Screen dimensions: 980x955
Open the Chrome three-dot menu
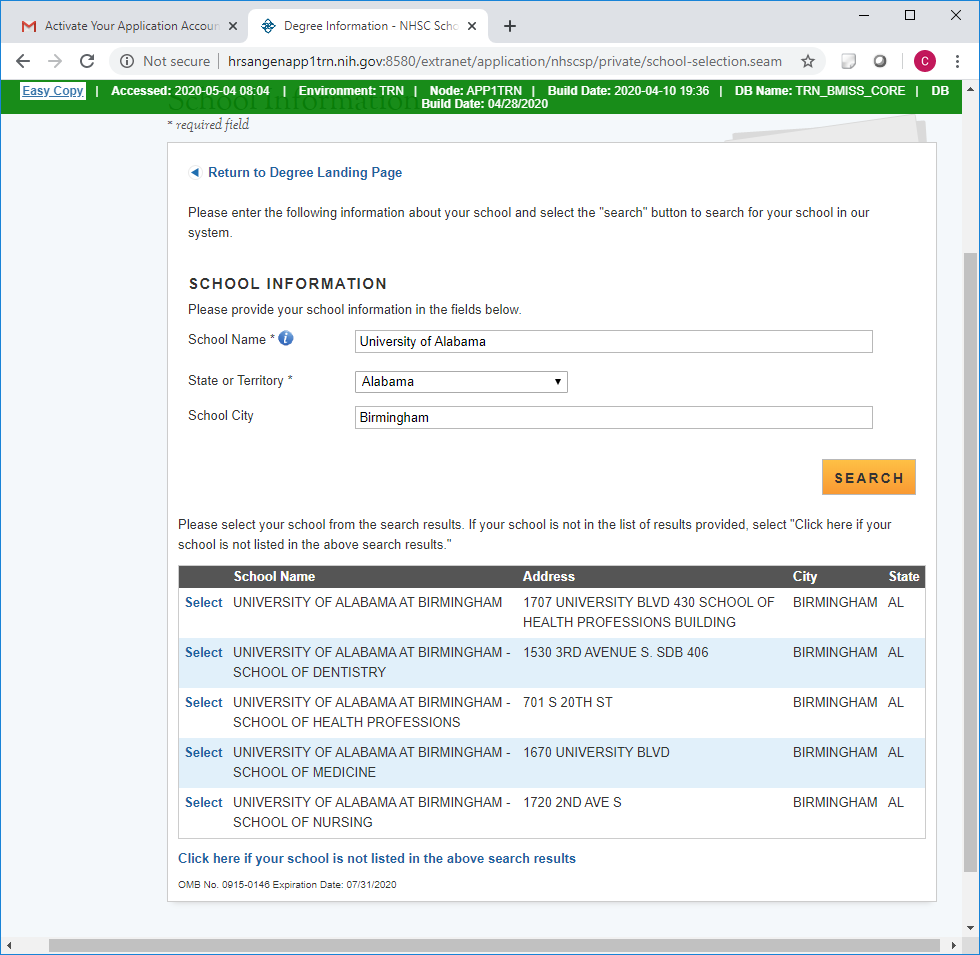[x=957, y=61]
